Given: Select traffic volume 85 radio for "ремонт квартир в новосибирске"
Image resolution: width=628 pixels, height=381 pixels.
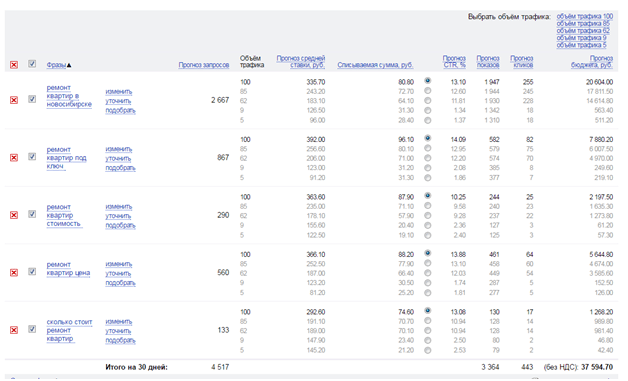Looking at the screenshot, I should (x=428, y=91).
